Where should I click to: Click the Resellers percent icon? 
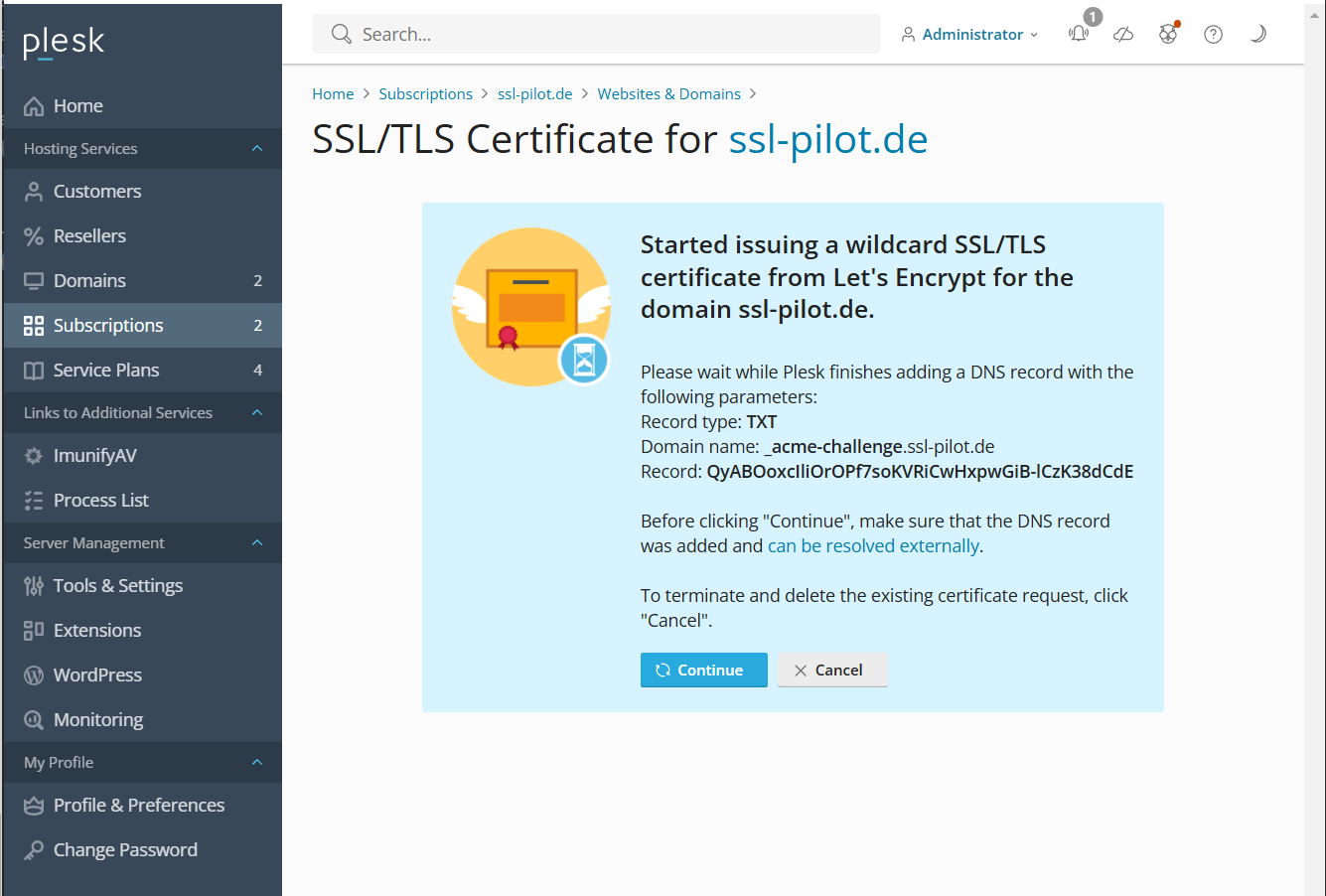pos(34,236)
